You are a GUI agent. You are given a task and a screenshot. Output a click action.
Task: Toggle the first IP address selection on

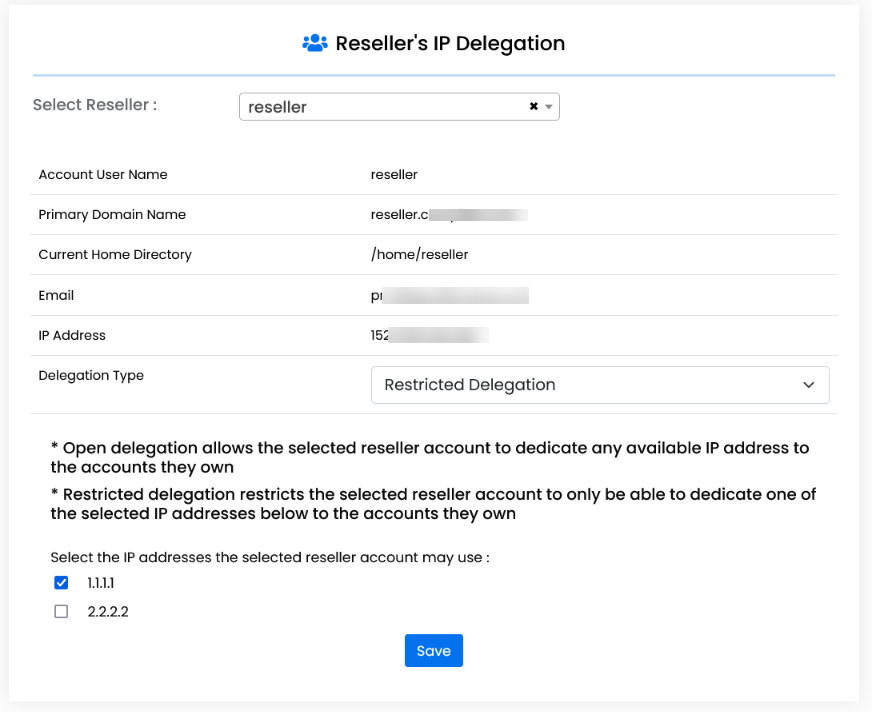(x=61, y=582)
